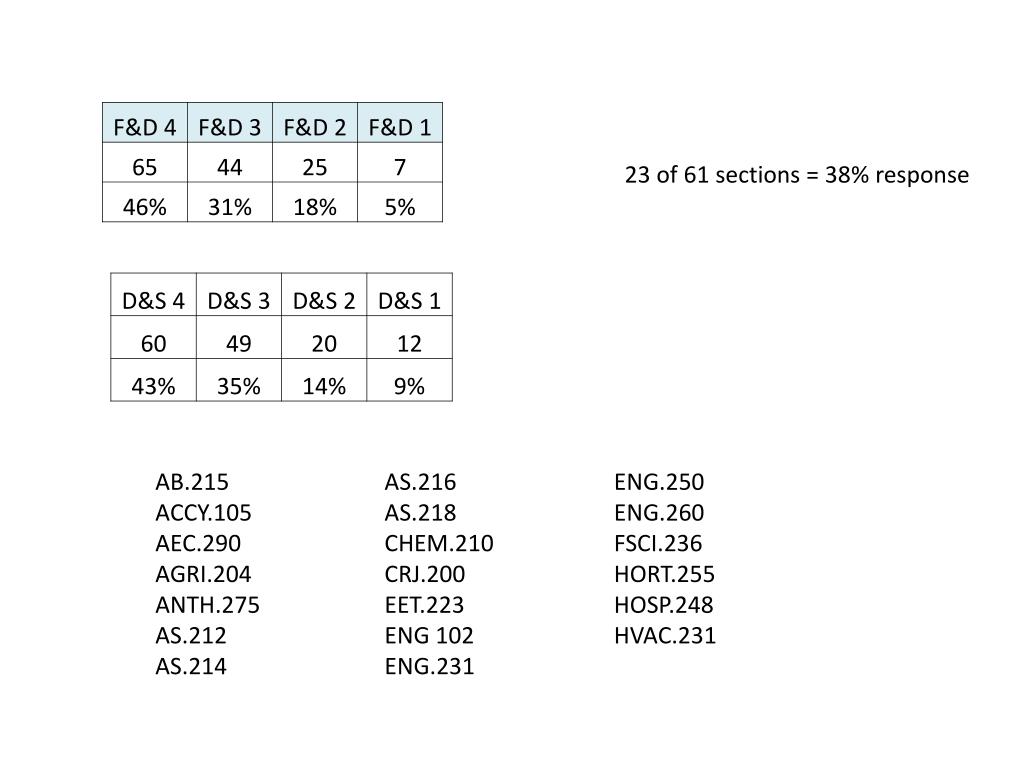
Task: Click the F&D 1 column header
Action: [x=400, y=123]
